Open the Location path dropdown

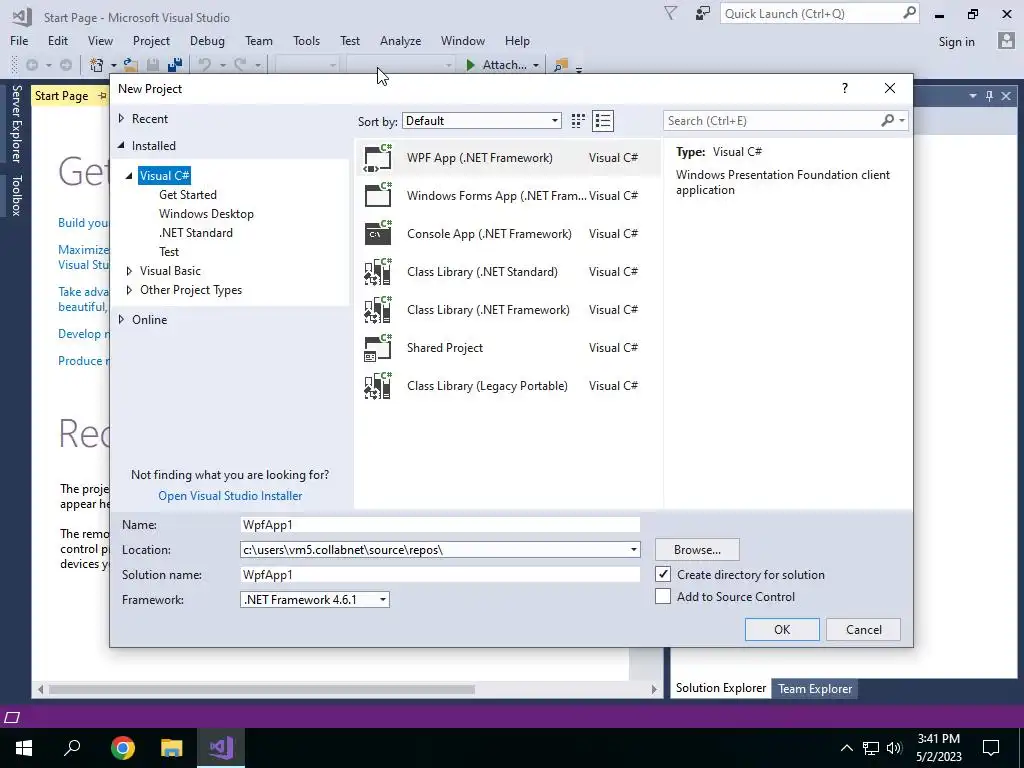click(633, 550)
